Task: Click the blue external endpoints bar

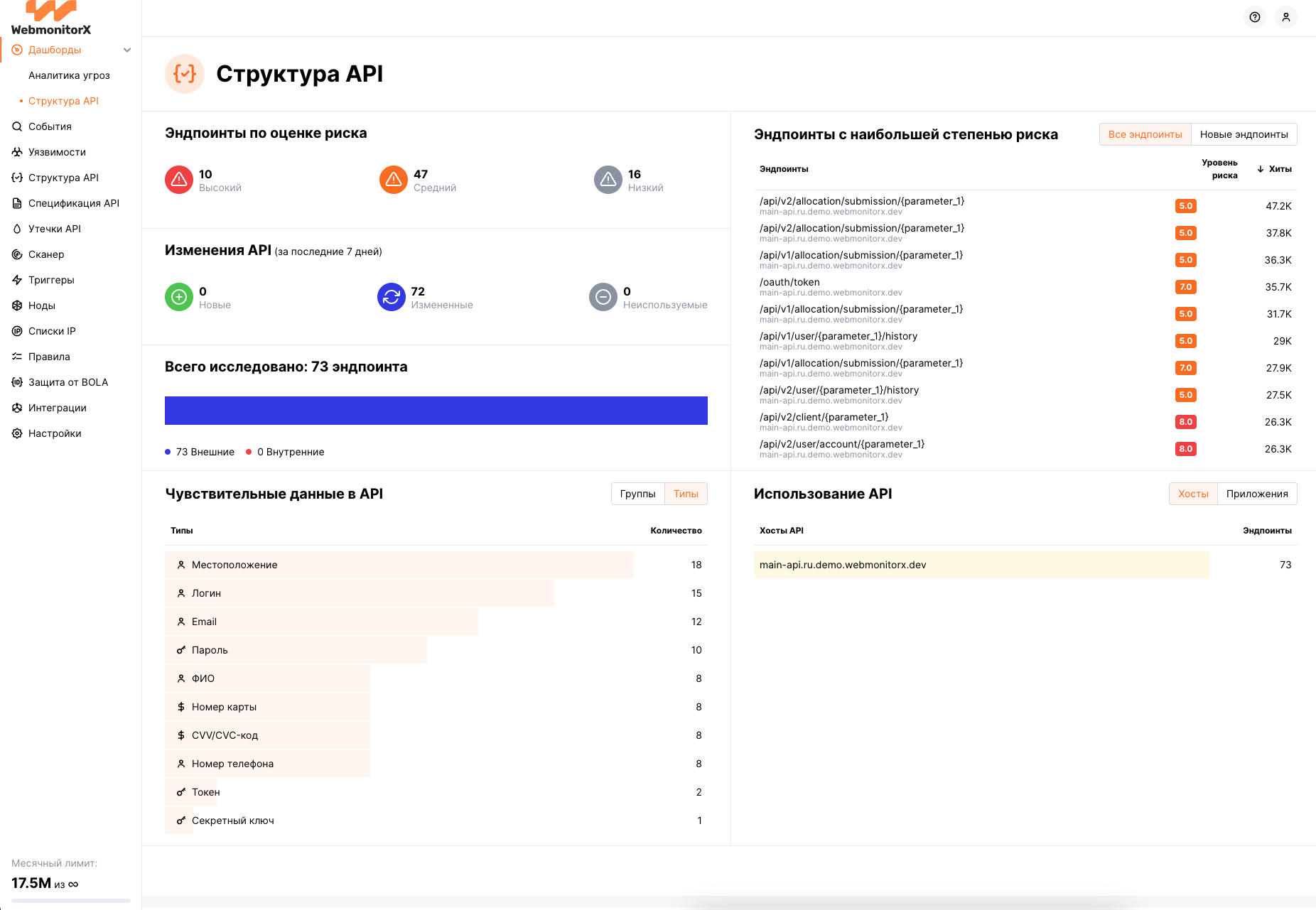Action: pyautogui.click(x=436, y=411)
